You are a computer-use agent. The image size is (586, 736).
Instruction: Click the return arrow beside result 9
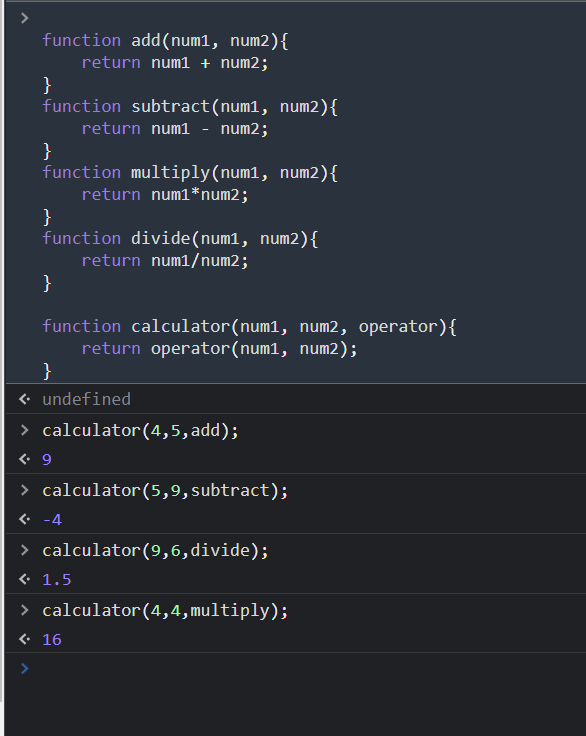[24, 459]
